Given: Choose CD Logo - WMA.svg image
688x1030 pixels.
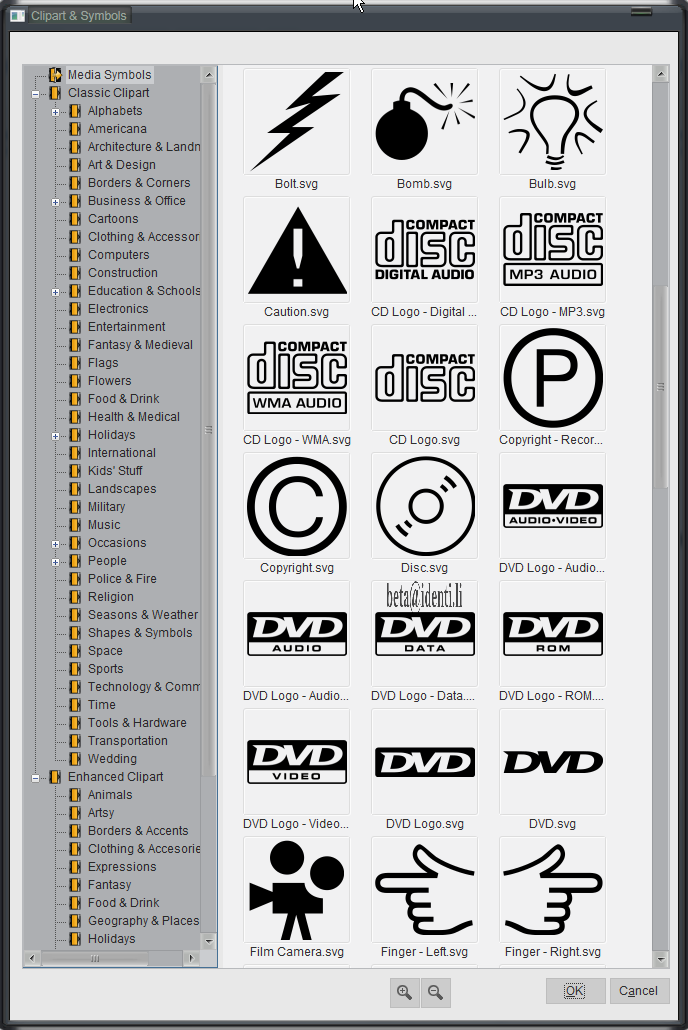Looking at the screenshot, I should (x=296, y=378).
